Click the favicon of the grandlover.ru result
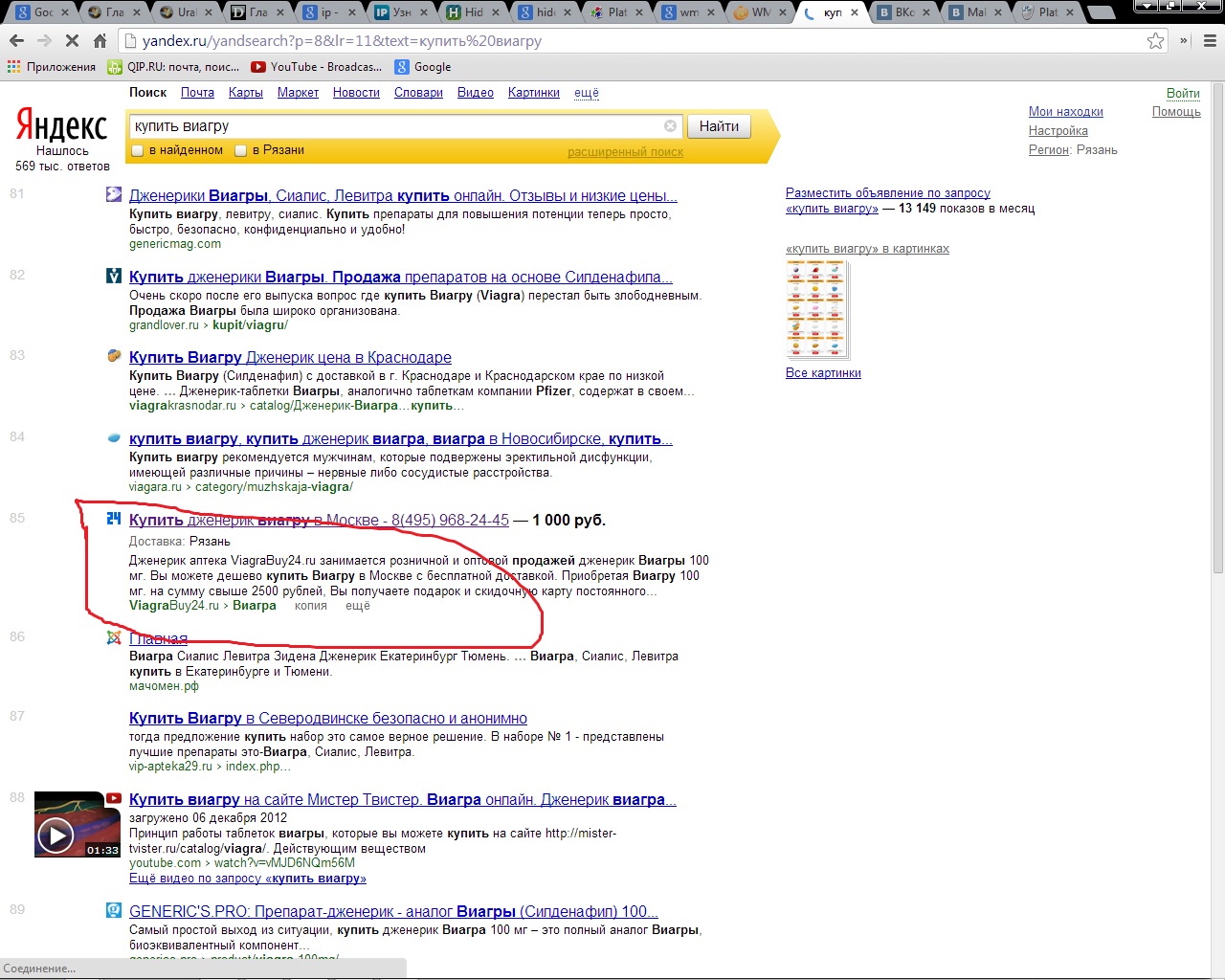Screen dimensions: 1225x980 coord(114,277)
